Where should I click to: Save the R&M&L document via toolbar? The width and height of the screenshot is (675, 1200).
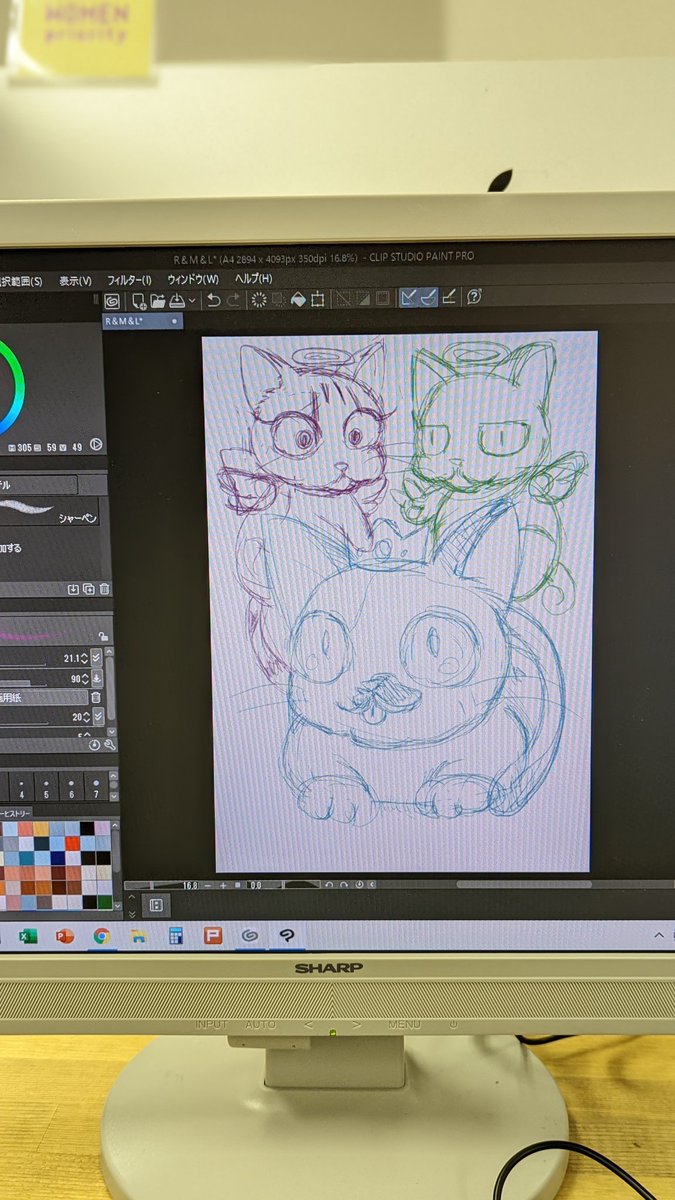pos(175,300)
